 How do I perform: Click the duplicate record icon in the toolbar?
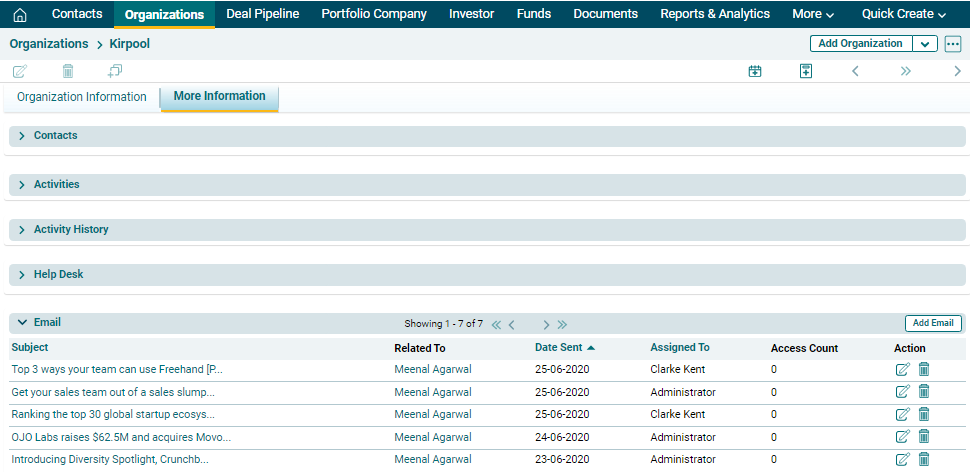[x=115, y=71]
